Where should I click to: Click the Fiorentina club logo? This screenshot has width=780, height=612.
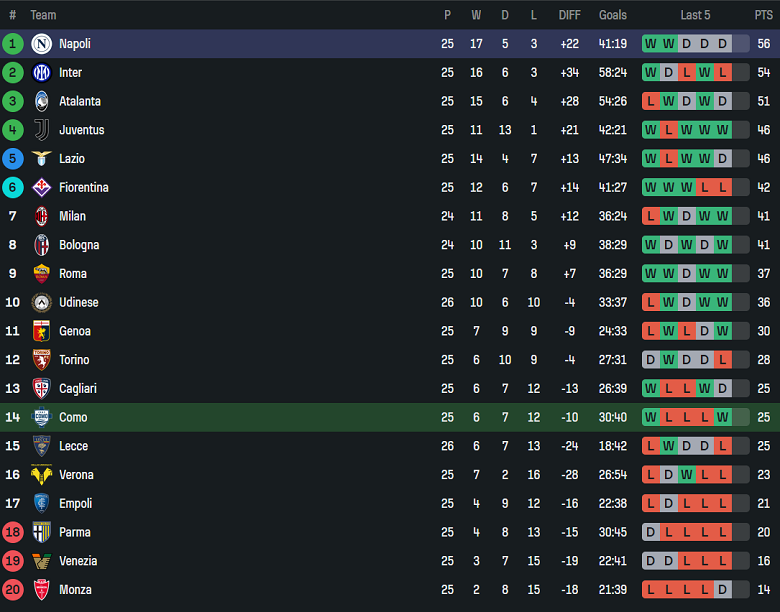pos(41,188)
